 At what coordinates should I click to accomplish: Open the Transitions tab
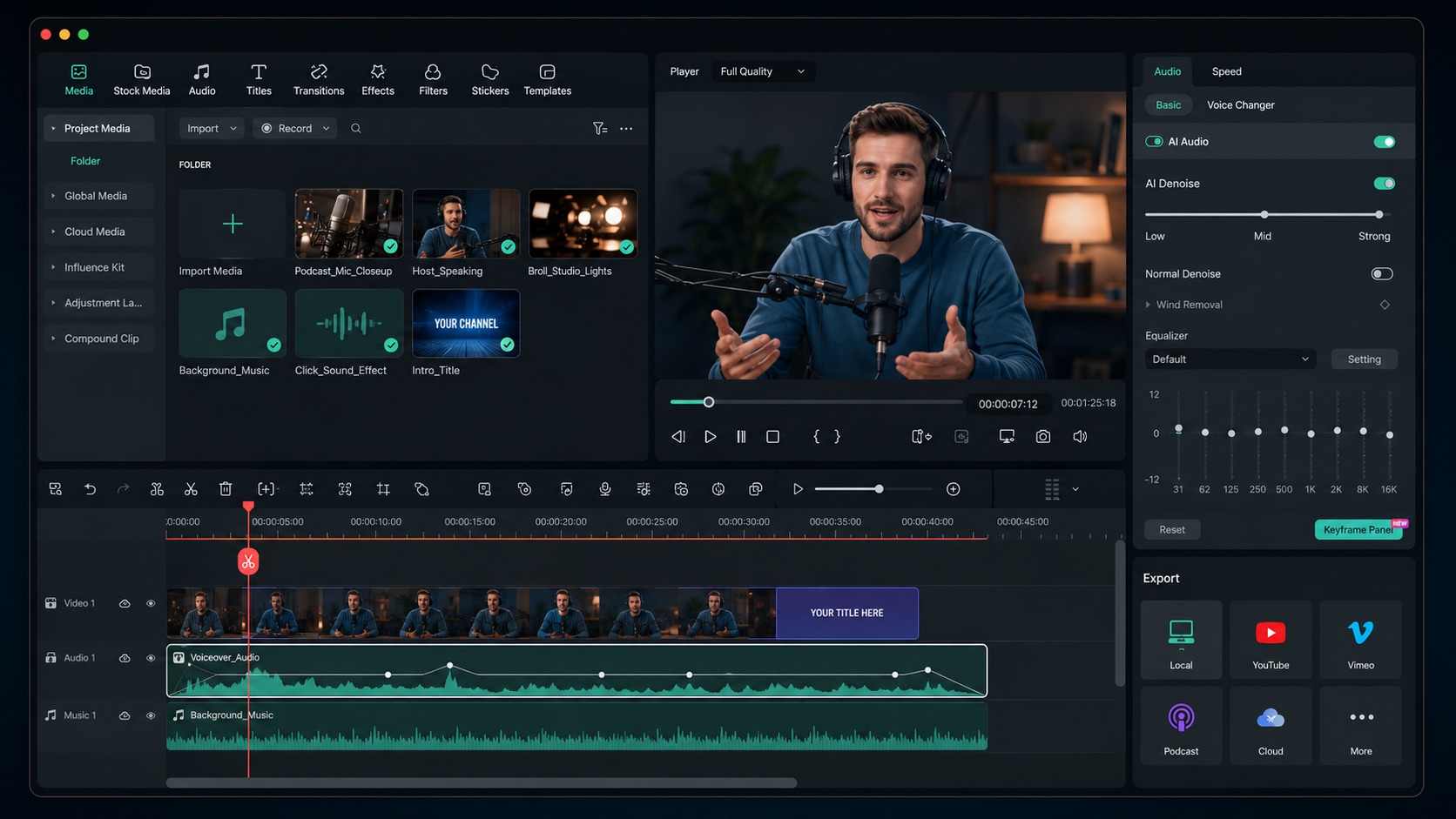[319, 79]
